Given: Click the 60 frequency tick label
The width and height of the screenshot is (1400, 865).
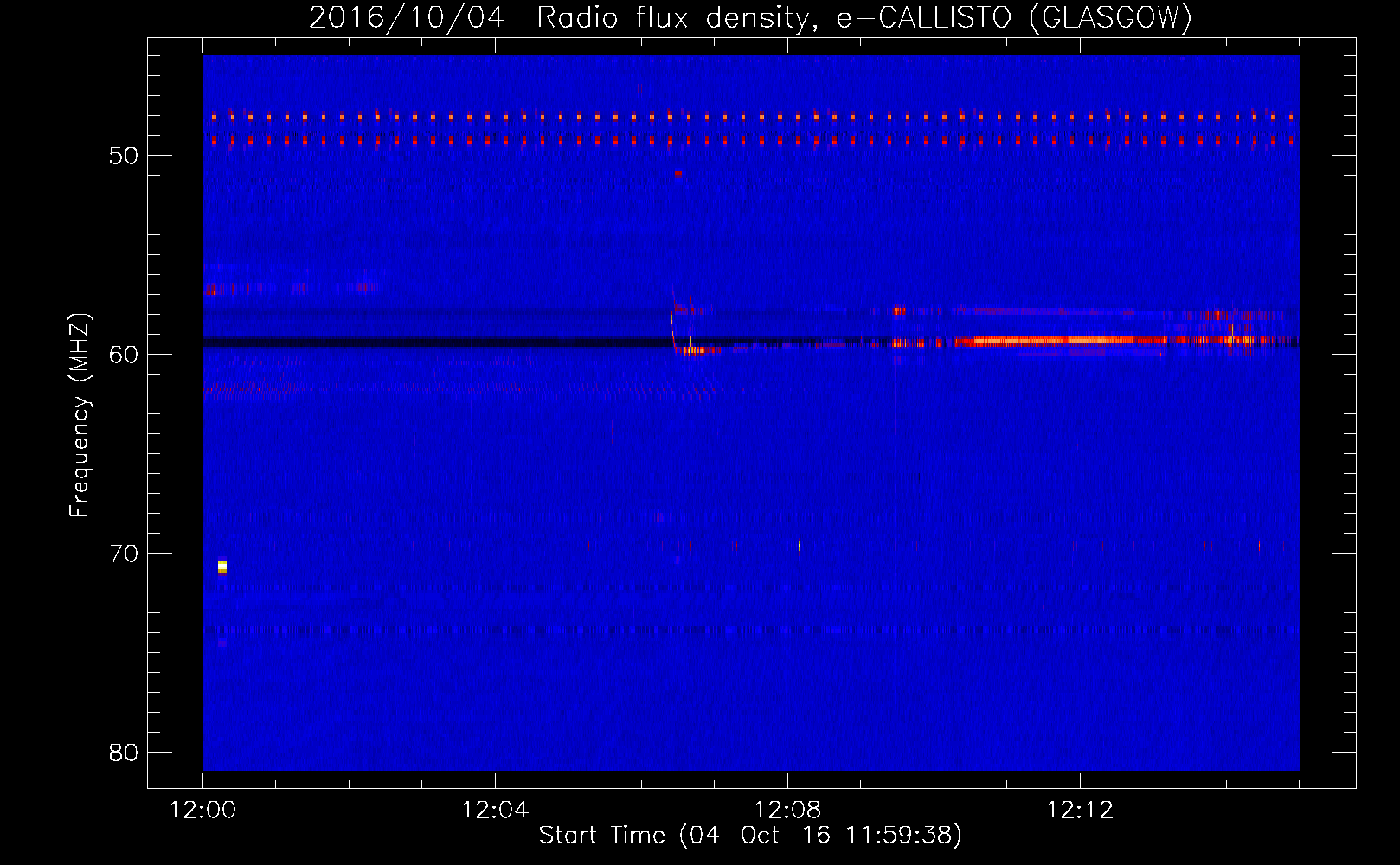Looking at the screenshot, I should tap(124, 355).
